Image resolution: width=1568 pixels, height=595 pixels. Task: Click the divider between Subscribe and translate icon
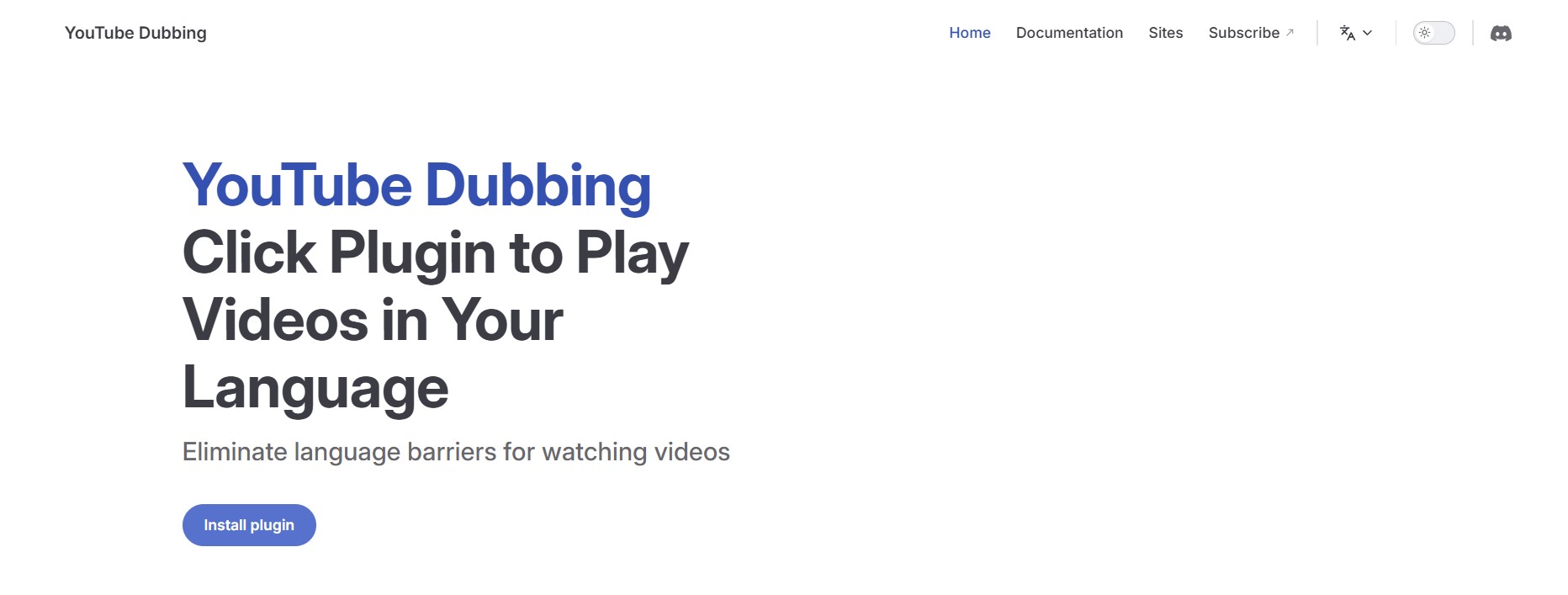[x=1317, y=33]
